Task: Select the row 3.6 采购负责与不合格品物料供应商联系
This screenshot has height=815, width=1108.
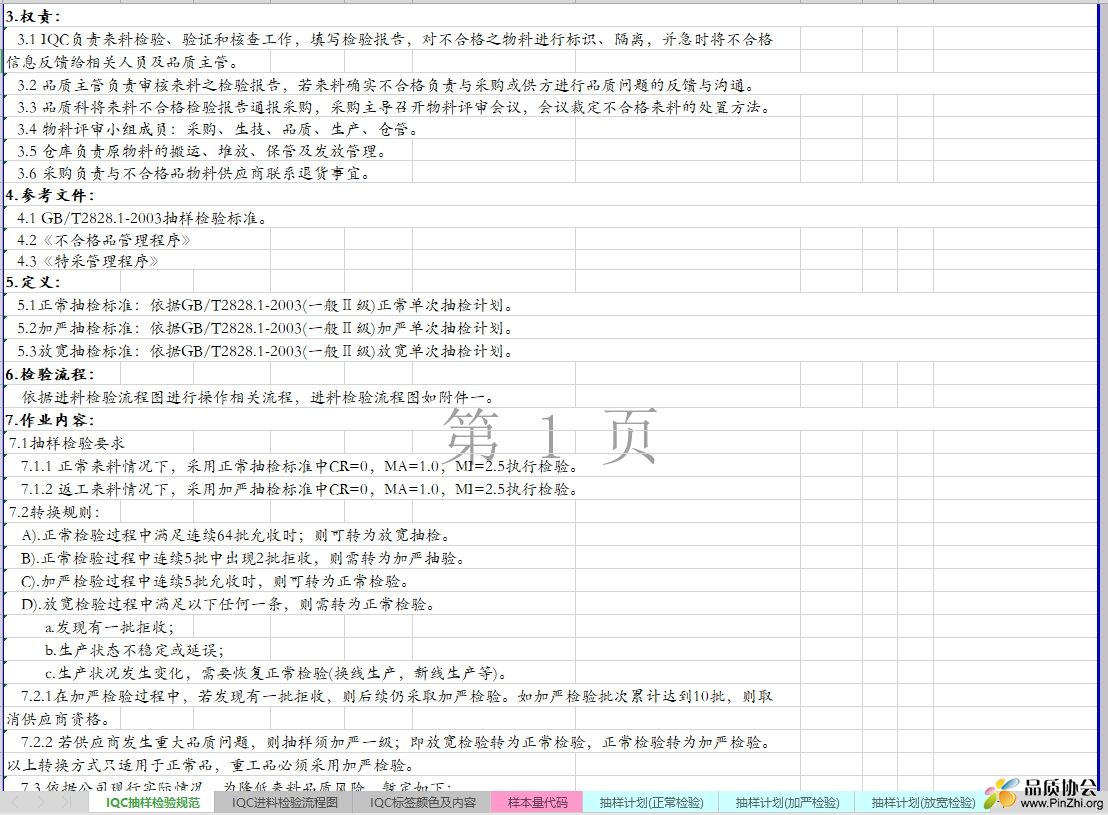Action: click(194, 173)
